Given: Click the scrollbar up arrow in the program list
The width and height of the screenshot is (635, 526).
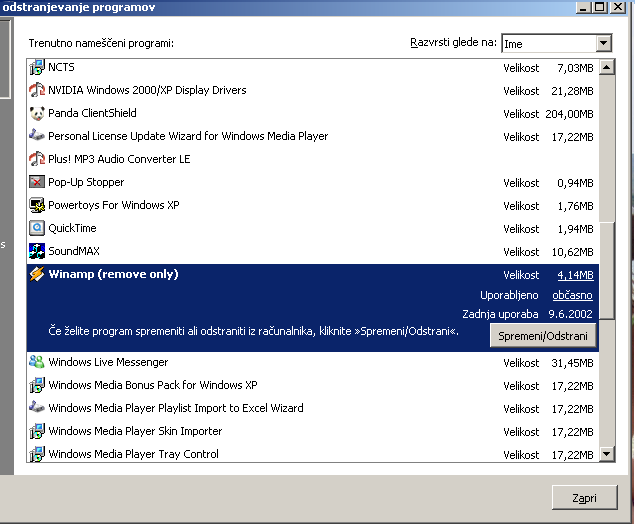Looking at the screenshot, I should (x=607, y=67).
